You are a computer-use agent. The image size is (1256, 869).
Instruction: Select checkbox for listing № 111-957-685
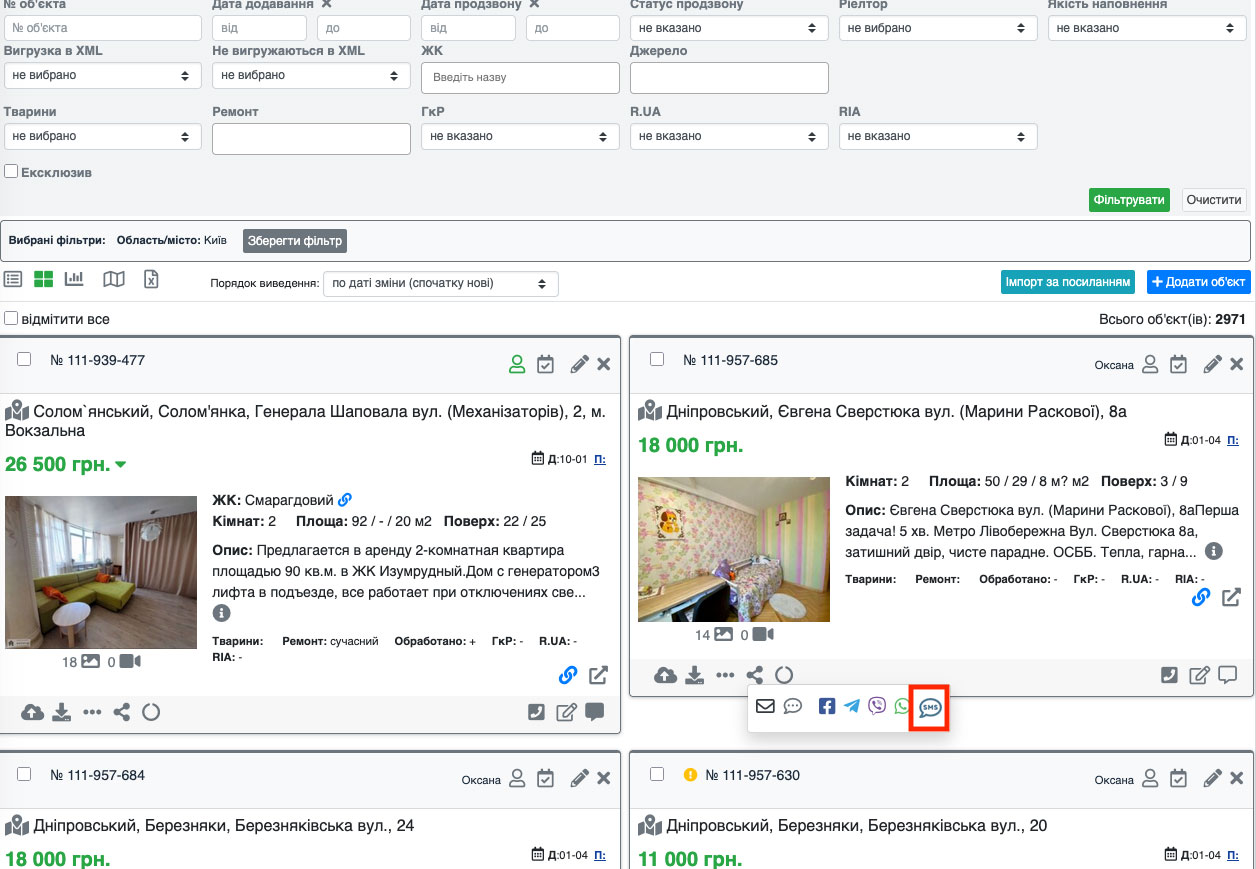(657, 359)
